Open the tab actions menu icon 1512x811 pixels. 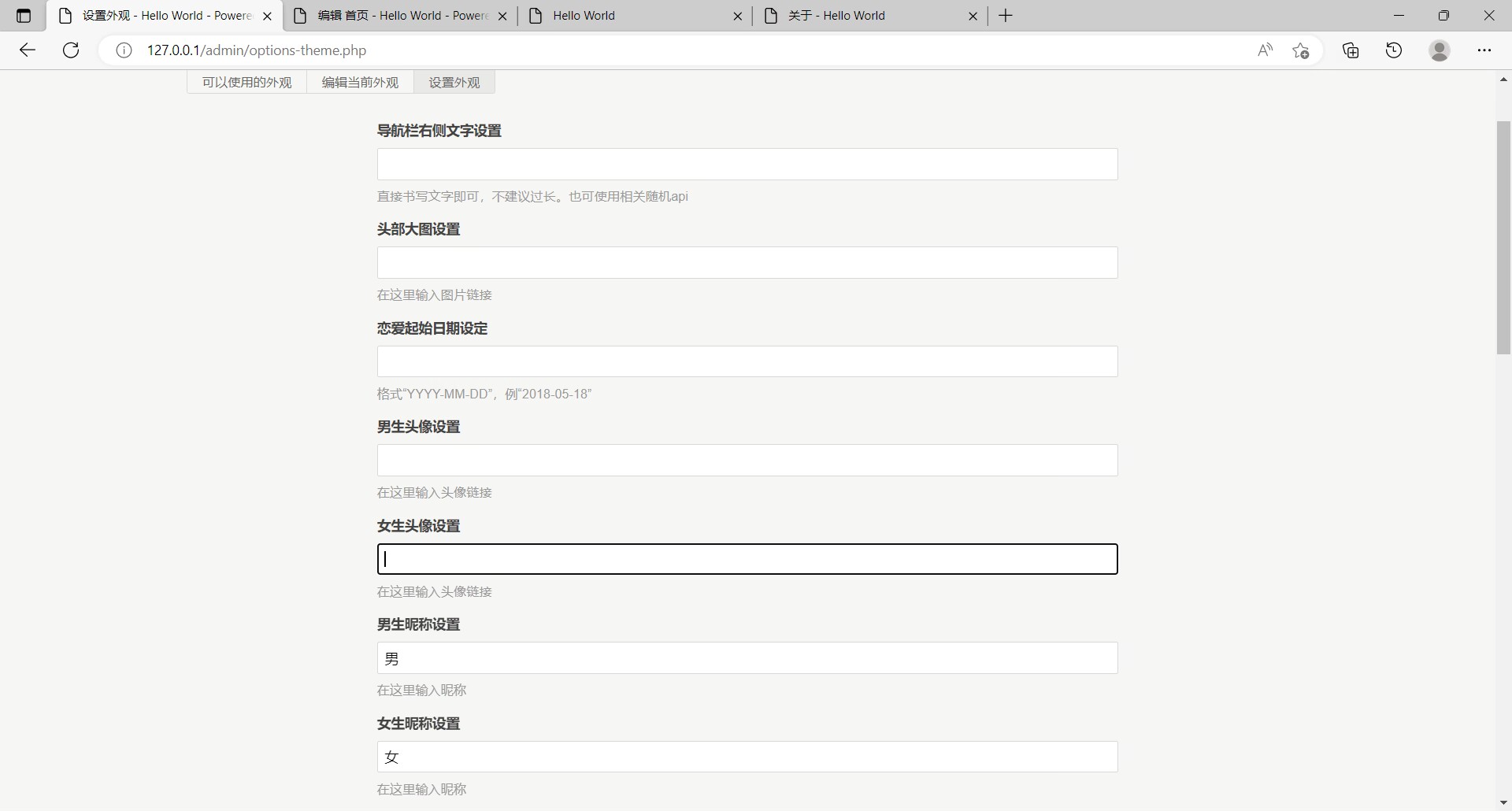(x=24, y=16)
